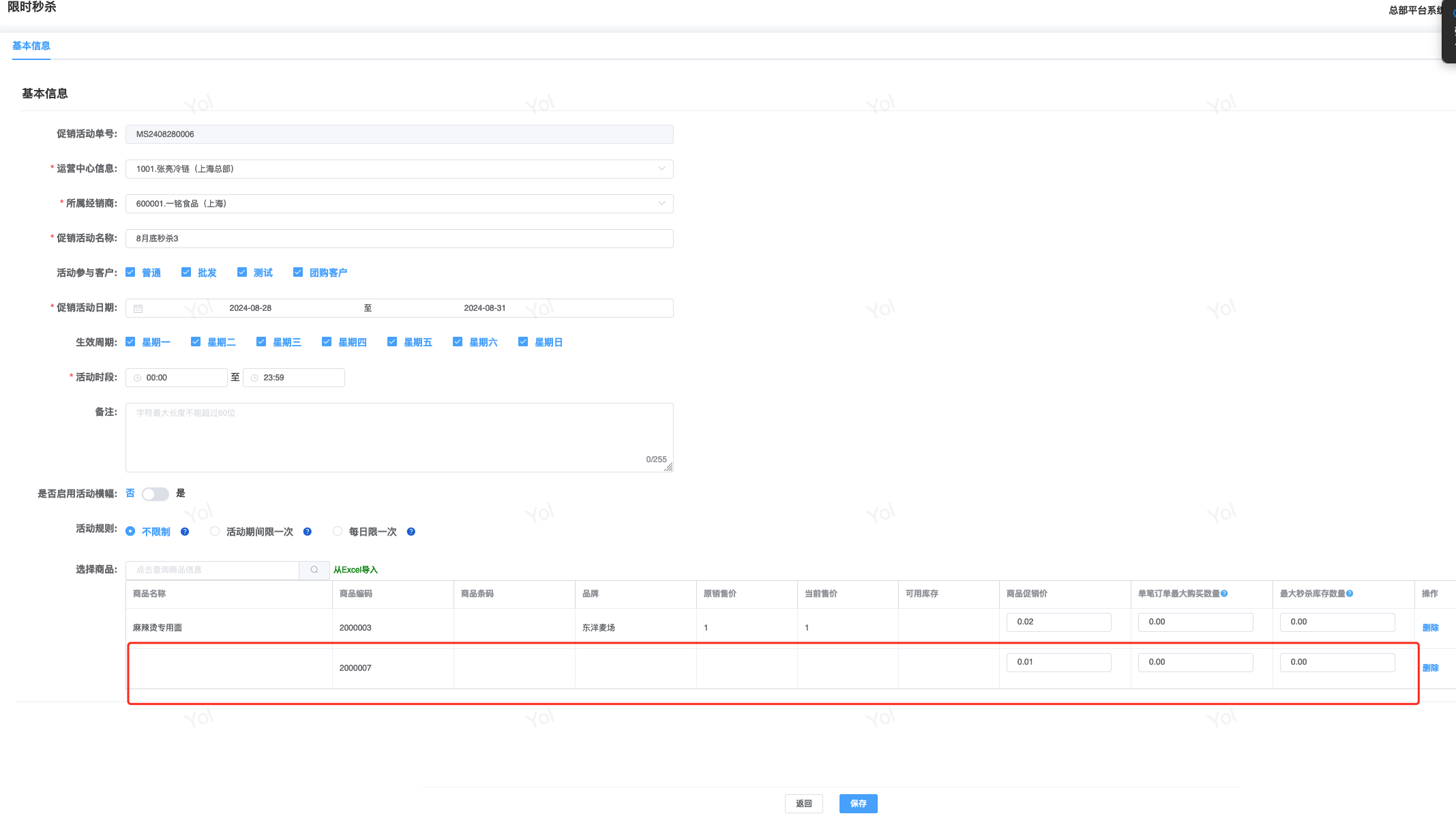
Task: Click help icon on 最大秒杀库存数量 header
Action: 1350,594
